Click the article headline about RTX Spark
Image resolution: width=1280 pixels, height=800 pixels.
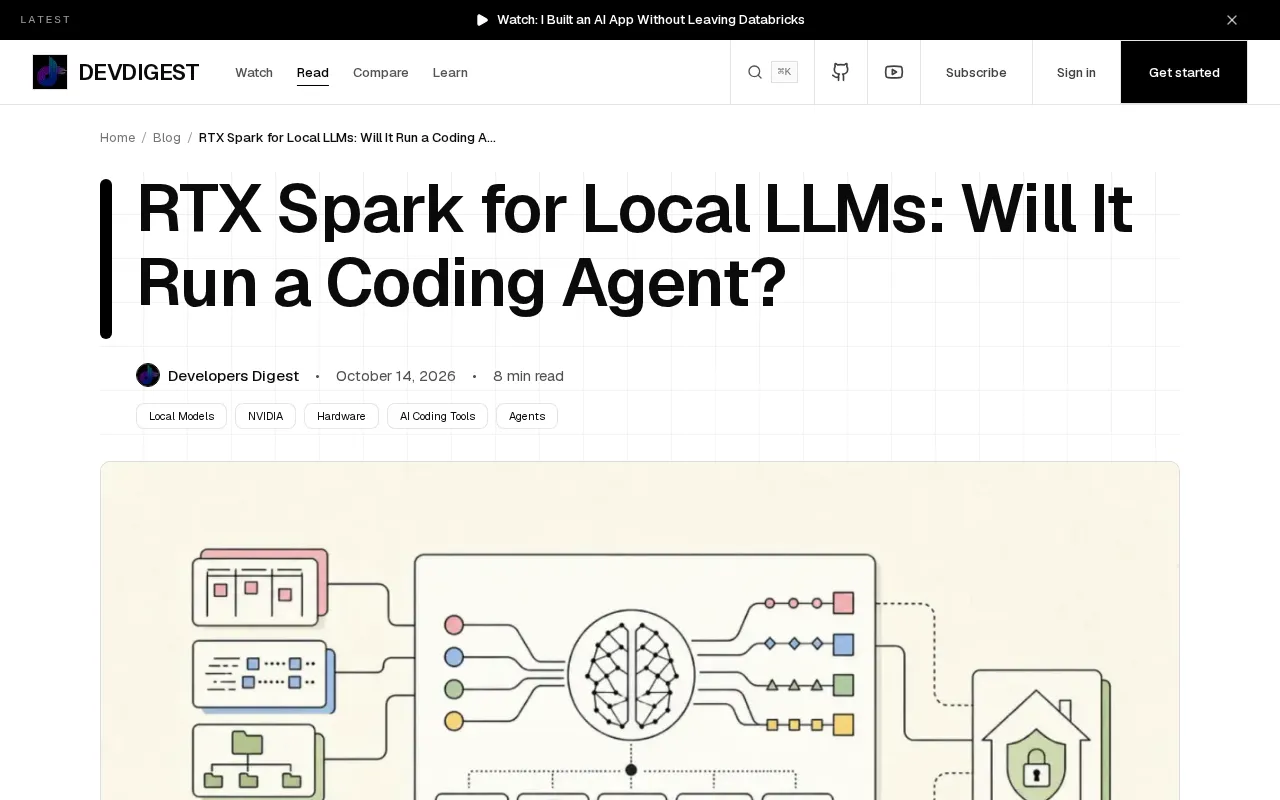tap(634, 246)
